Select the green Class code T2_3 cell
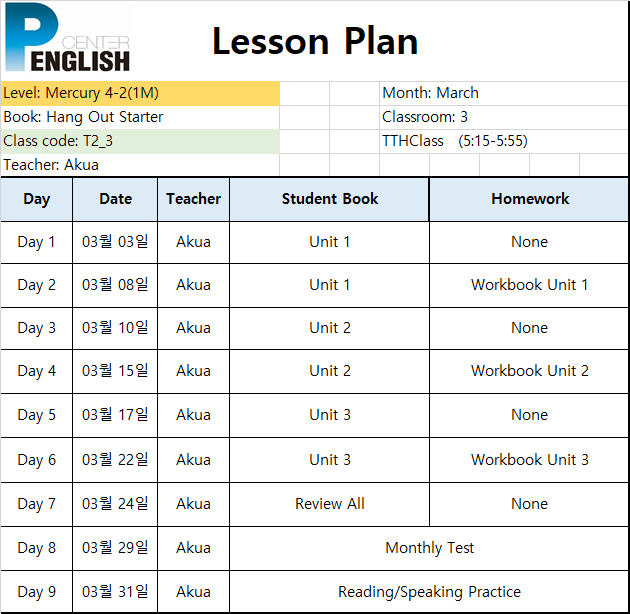630x614 pixels. (x=140, y=141)
